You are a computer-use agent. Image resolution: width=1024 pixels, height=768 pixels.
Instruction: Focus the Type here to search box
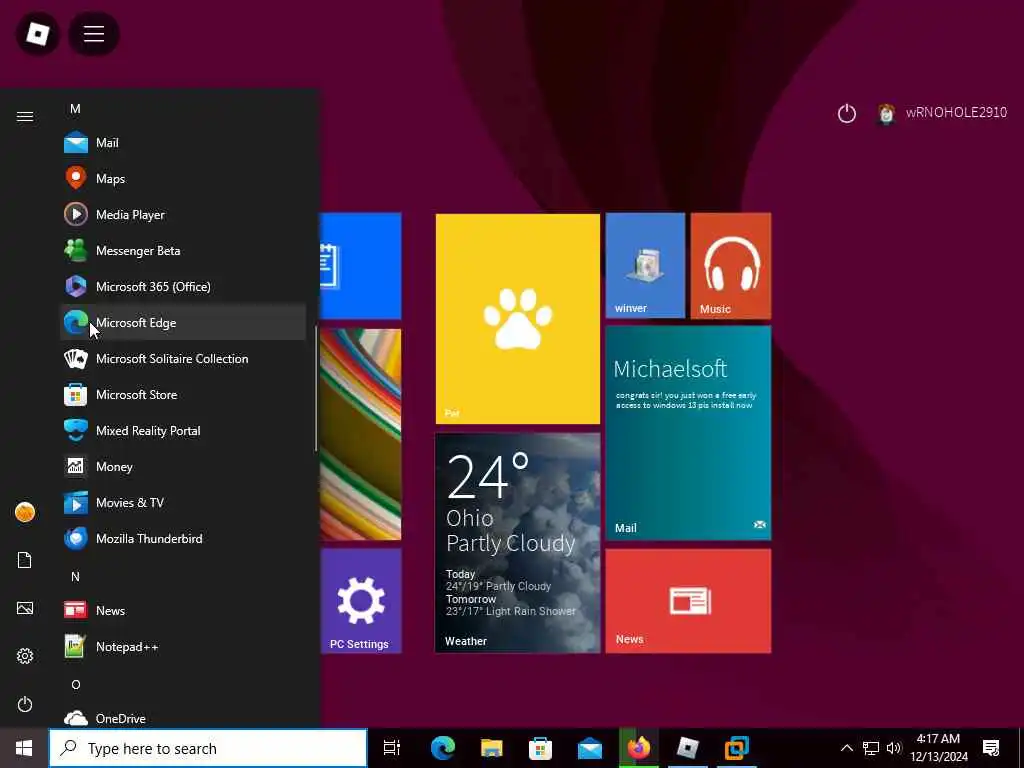(x=208, y=748)
